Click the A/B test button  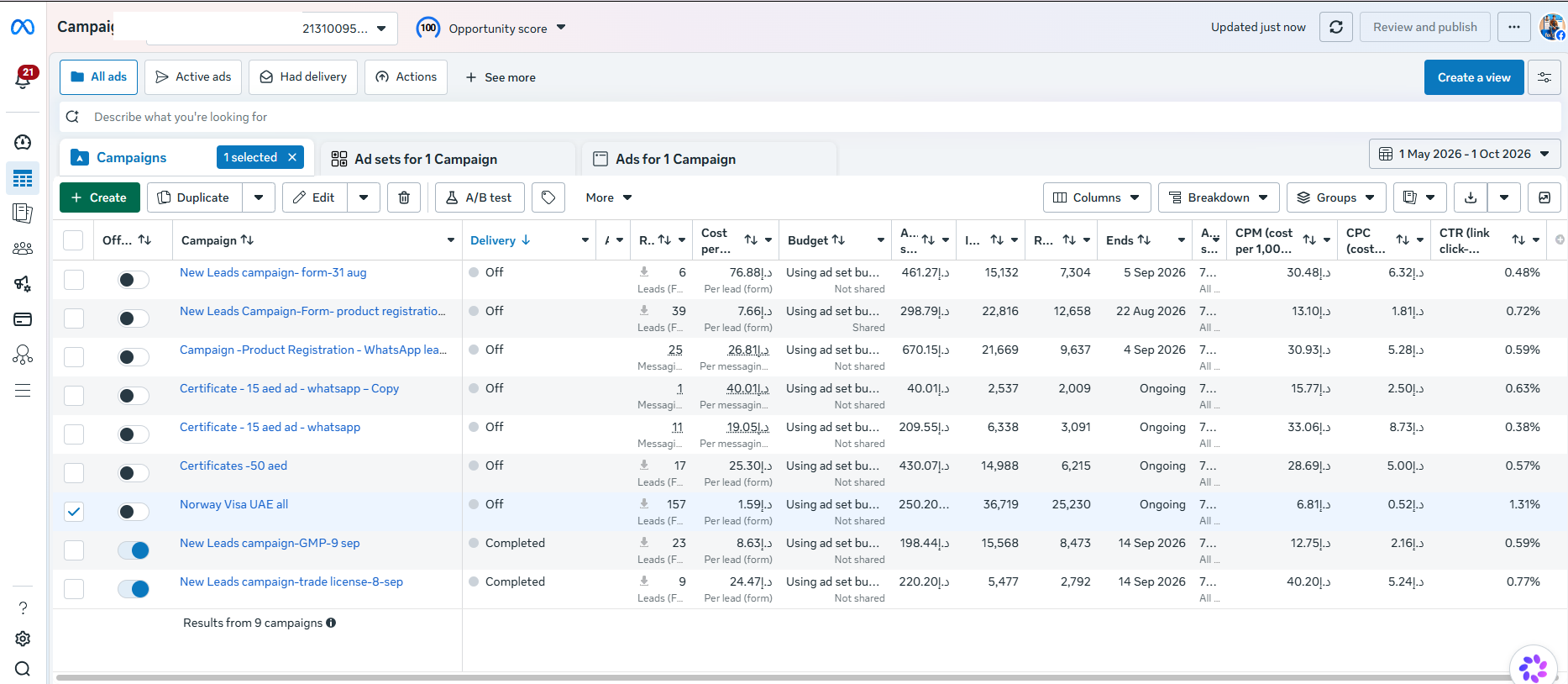(480, 197)
